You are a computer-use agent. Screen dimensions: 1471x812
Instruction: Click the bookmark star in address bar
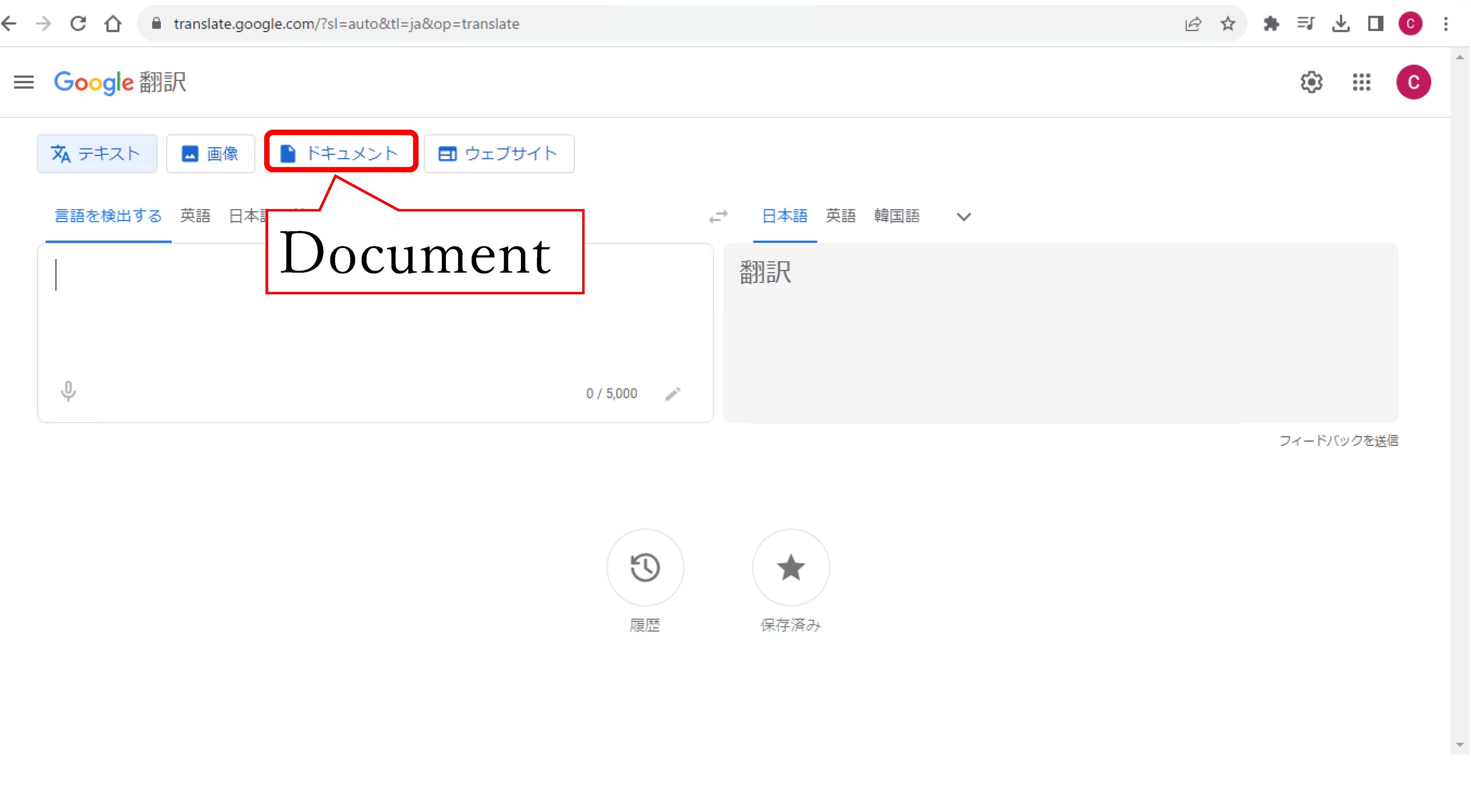click(x=1228, y=23)
